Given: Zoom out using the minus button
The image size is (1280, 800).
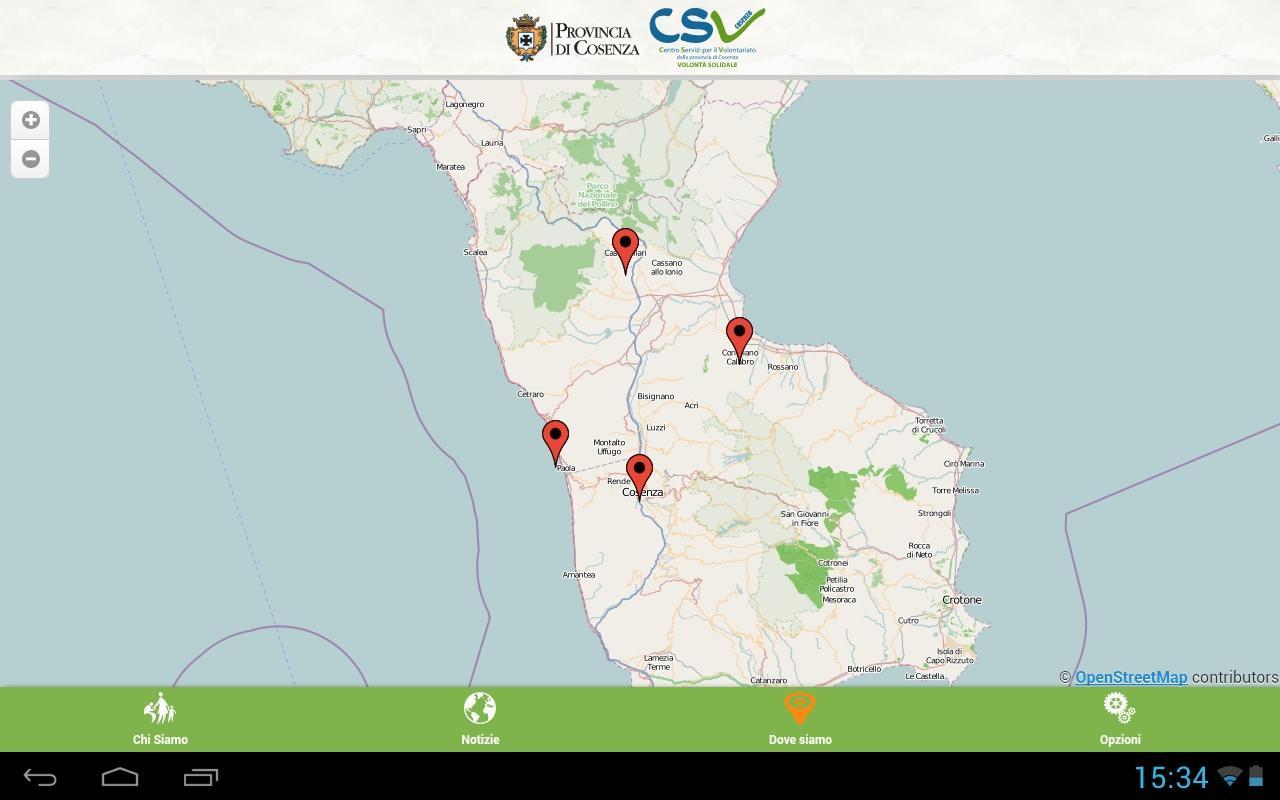Looking at the screenshot, I should pyautogui.click(x=30, y=158).
